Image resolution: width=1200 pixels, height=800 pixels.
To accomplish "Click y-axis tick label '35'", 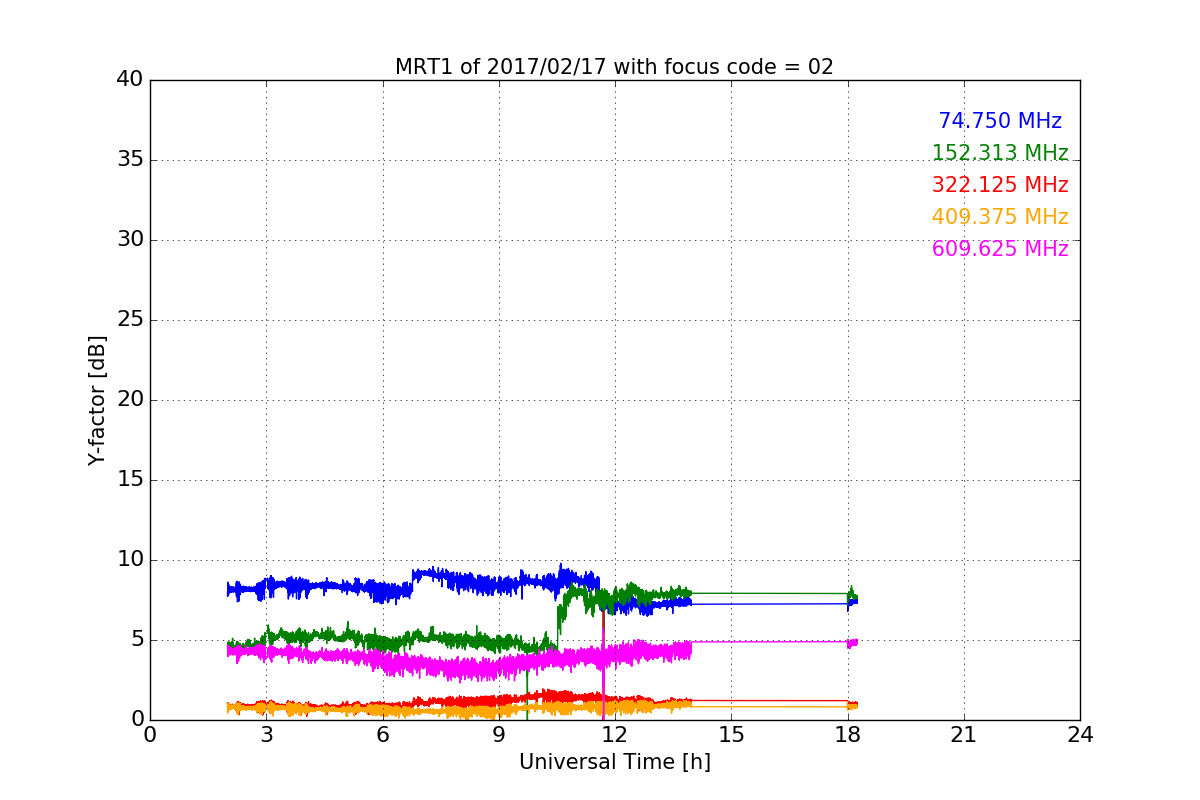I will (130, 160).
